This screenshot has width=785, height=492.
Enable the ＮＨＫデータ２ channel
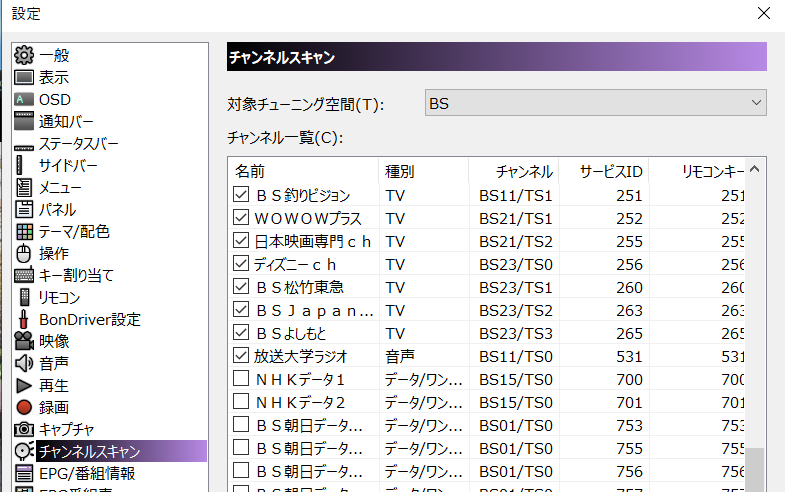241,401
